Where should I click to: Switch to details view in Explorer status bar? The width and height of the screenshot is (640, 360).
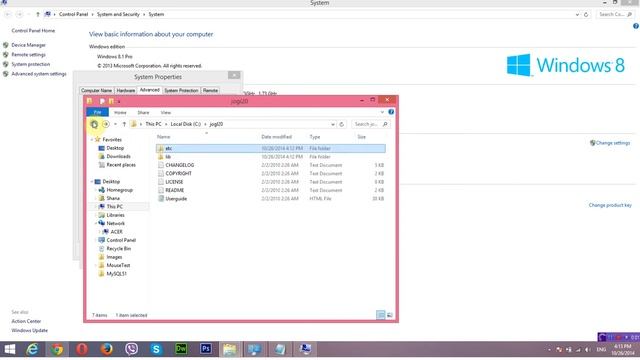(380, 315)
